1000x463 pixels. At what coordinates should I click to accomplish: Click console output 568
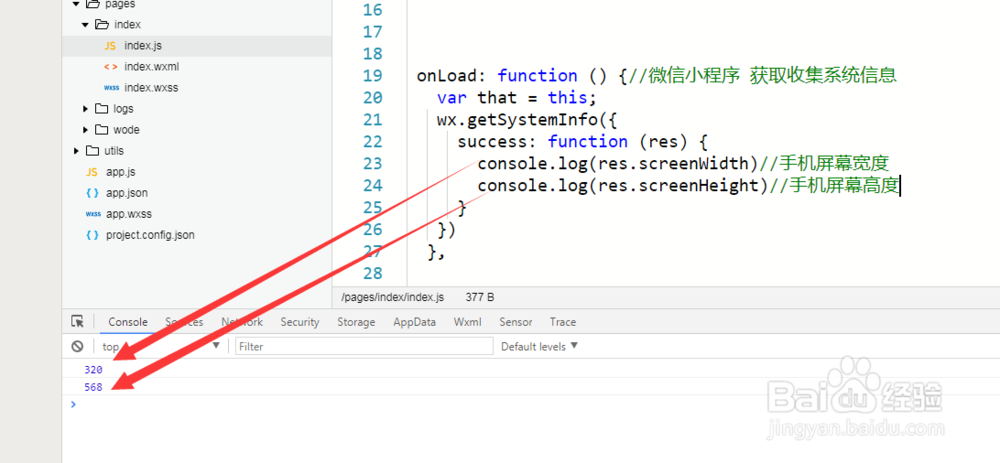93,387
